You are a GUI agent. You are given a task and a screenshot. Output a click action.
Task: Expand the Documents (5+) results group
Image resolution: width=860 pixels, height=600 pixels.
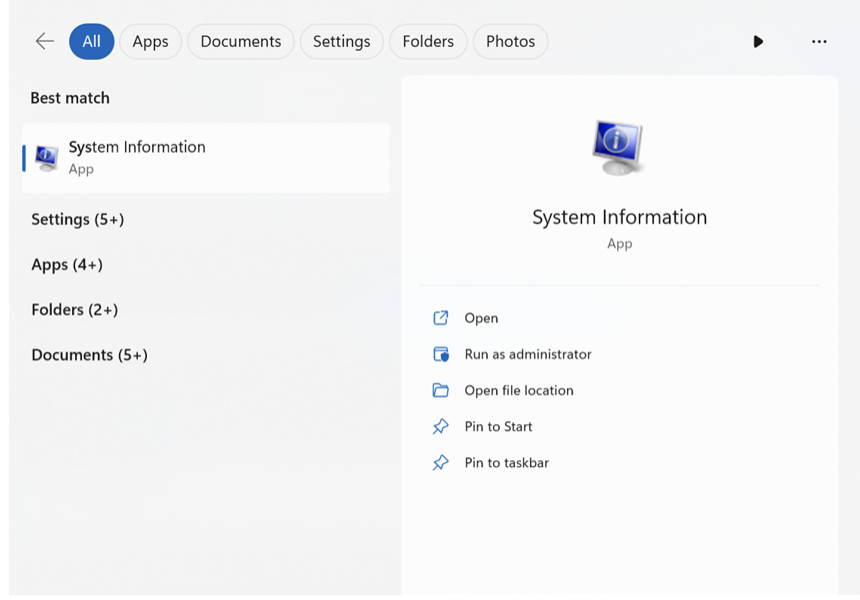coord(89,355)
